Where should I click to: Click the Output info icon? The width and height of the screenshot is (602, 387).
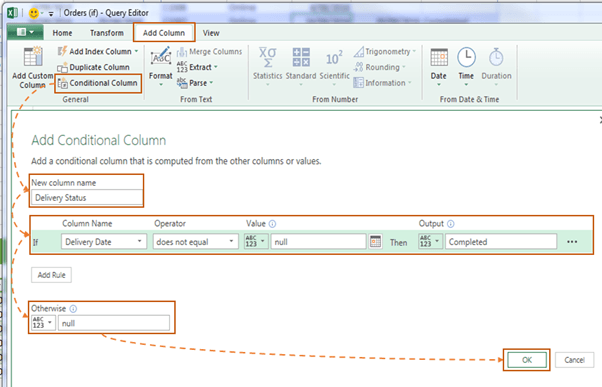click(x=451, y=224)
